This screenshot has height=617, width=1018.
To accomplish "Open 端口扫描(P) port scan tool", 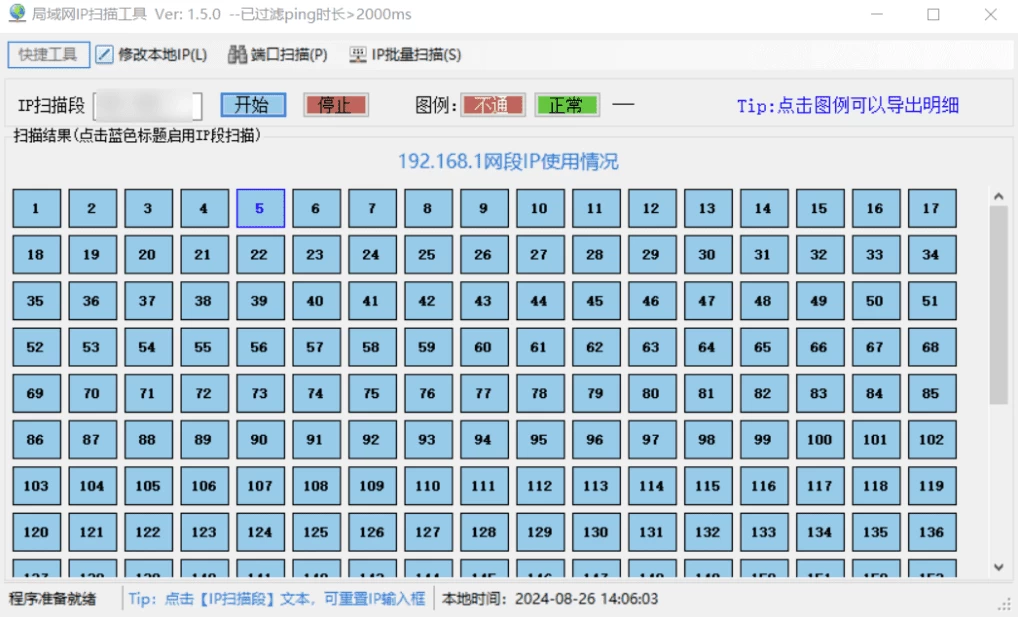I will pyautogui.click(x=277, y=55).
